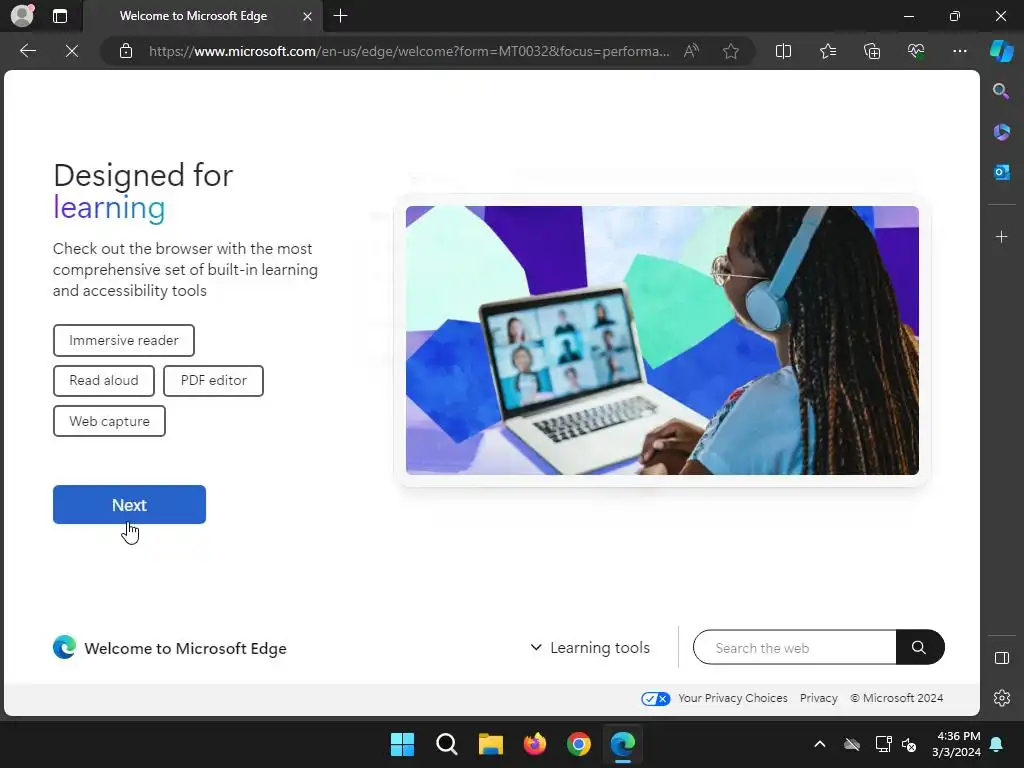Viewport: 1024px width, 768px height.
Task: Open sidebar settings gear
Action: pyautogui.click(x=1001, y=698)
